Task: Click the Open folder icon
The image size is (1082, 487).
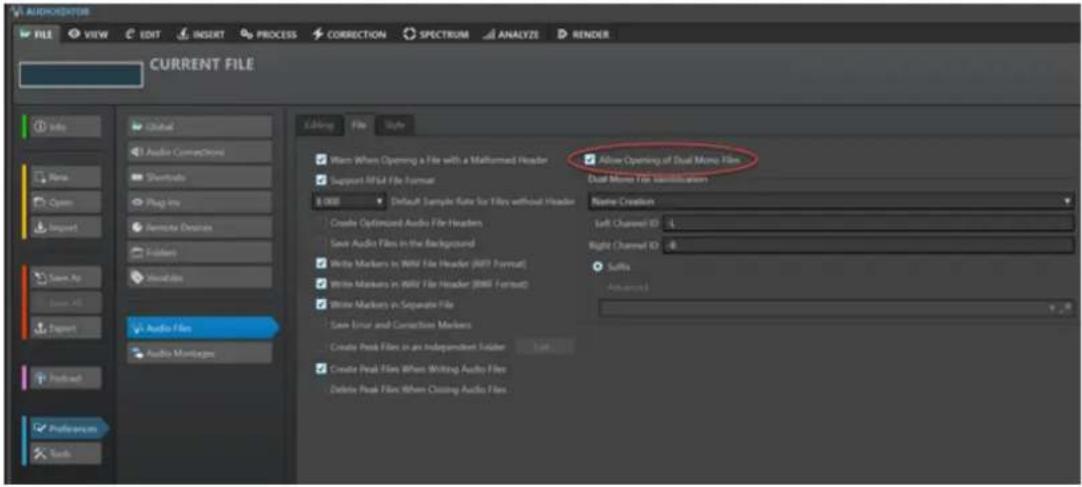Action: point(40,202)
